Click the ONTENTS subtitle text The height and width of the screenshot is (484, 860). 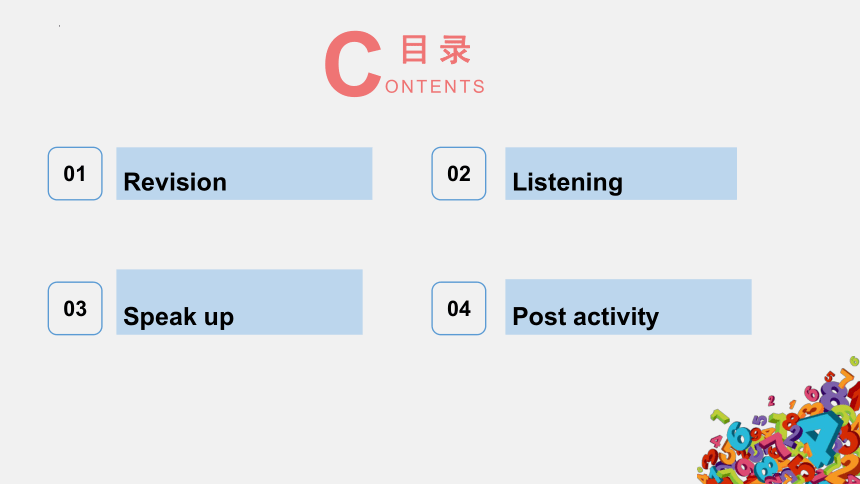(x=435, y=87)
